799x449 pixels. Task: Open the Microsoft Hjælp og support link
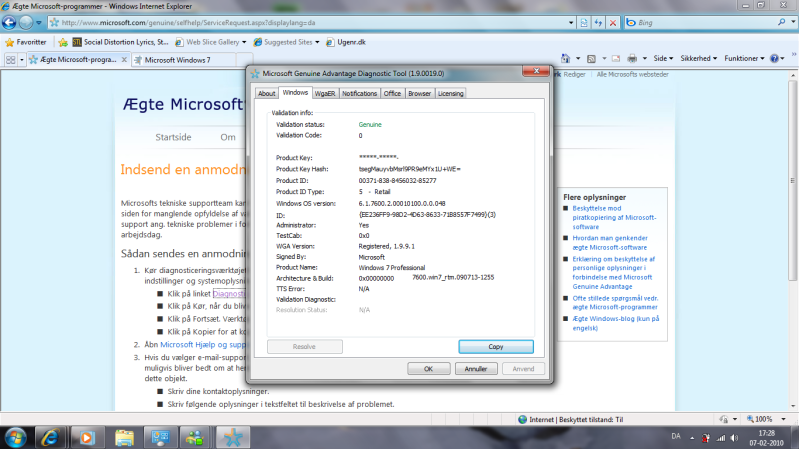tap(203, 345)
